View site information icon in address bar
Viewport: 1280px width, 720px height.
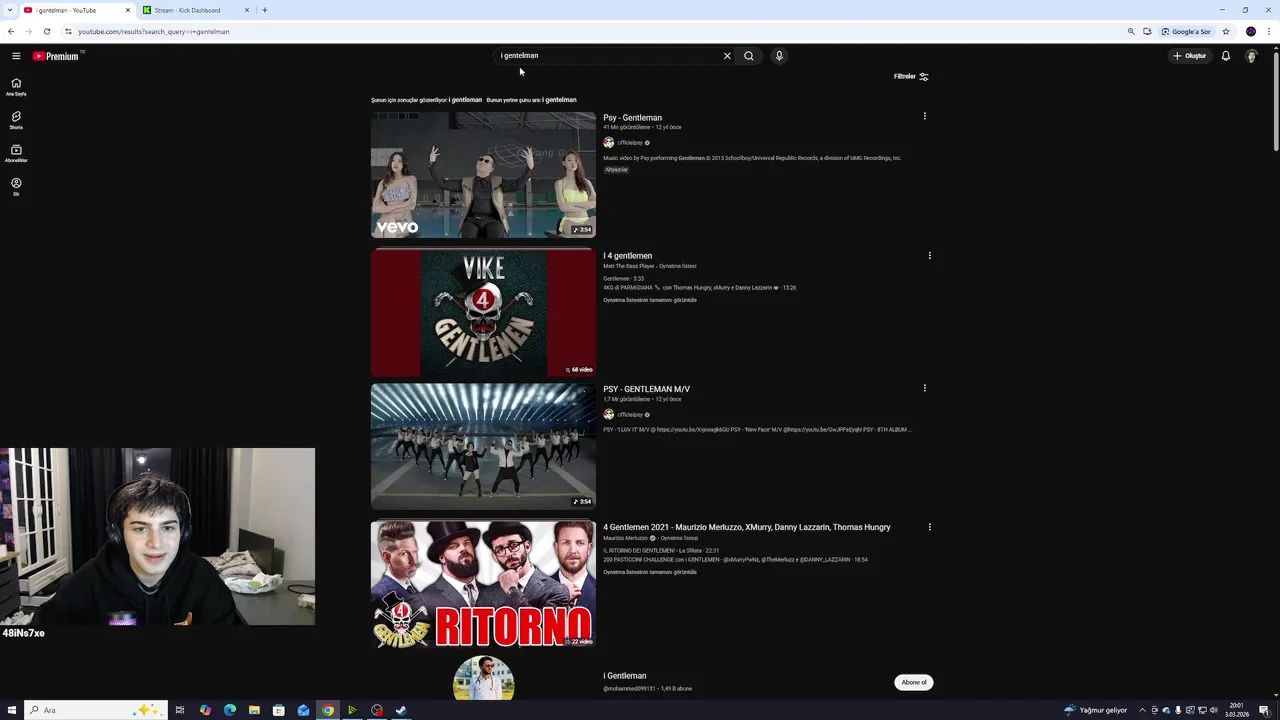click(68, 31)
